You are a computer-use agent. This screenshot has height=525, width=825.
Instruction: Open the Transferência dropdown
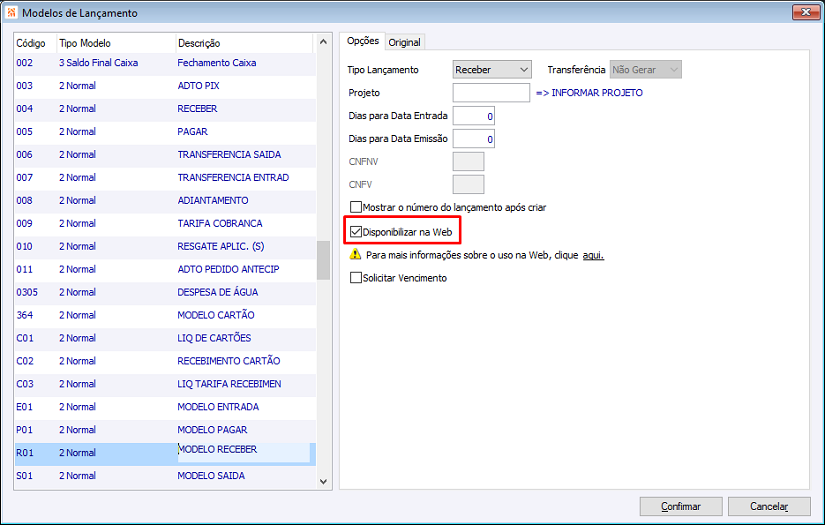pos(646,69)
